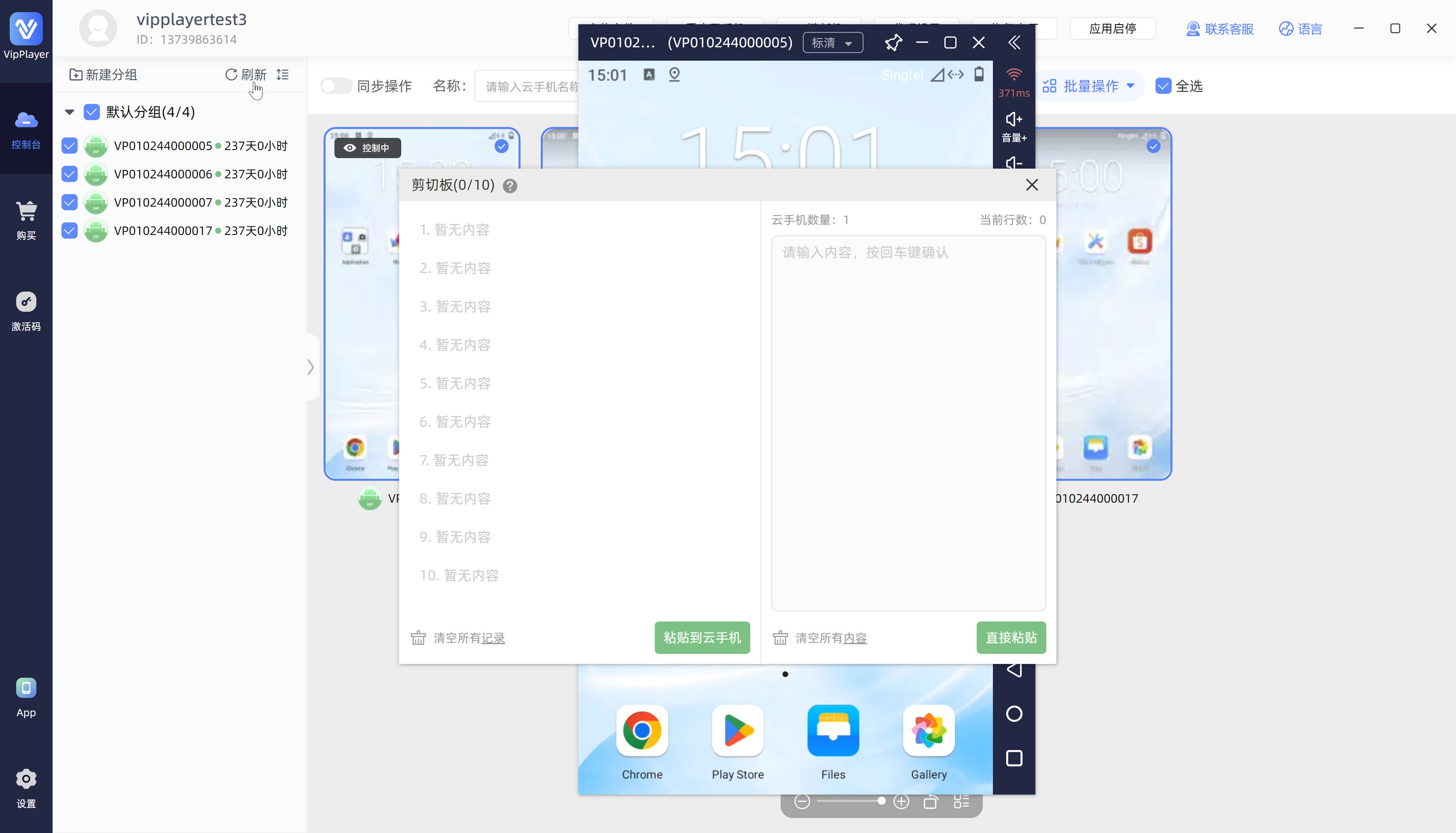
Task: Uncheck the 全选 checkbox
Action: click(x=1163, y=86)
